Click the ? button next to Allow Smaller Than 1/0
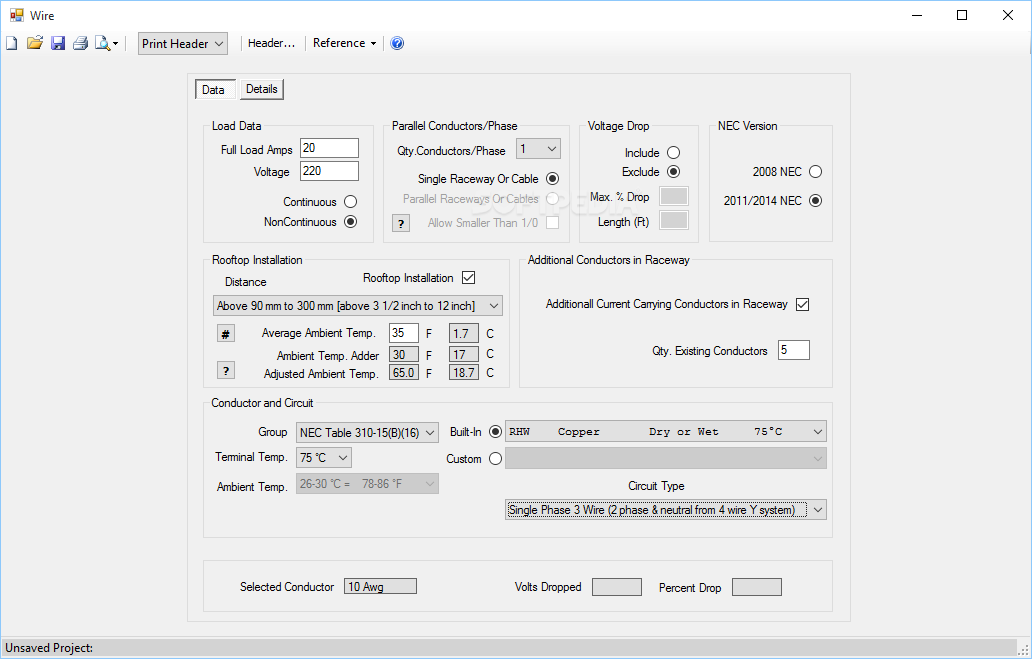Image resolution: width=1032 pixels, height=659 pixels. [401, 223]
